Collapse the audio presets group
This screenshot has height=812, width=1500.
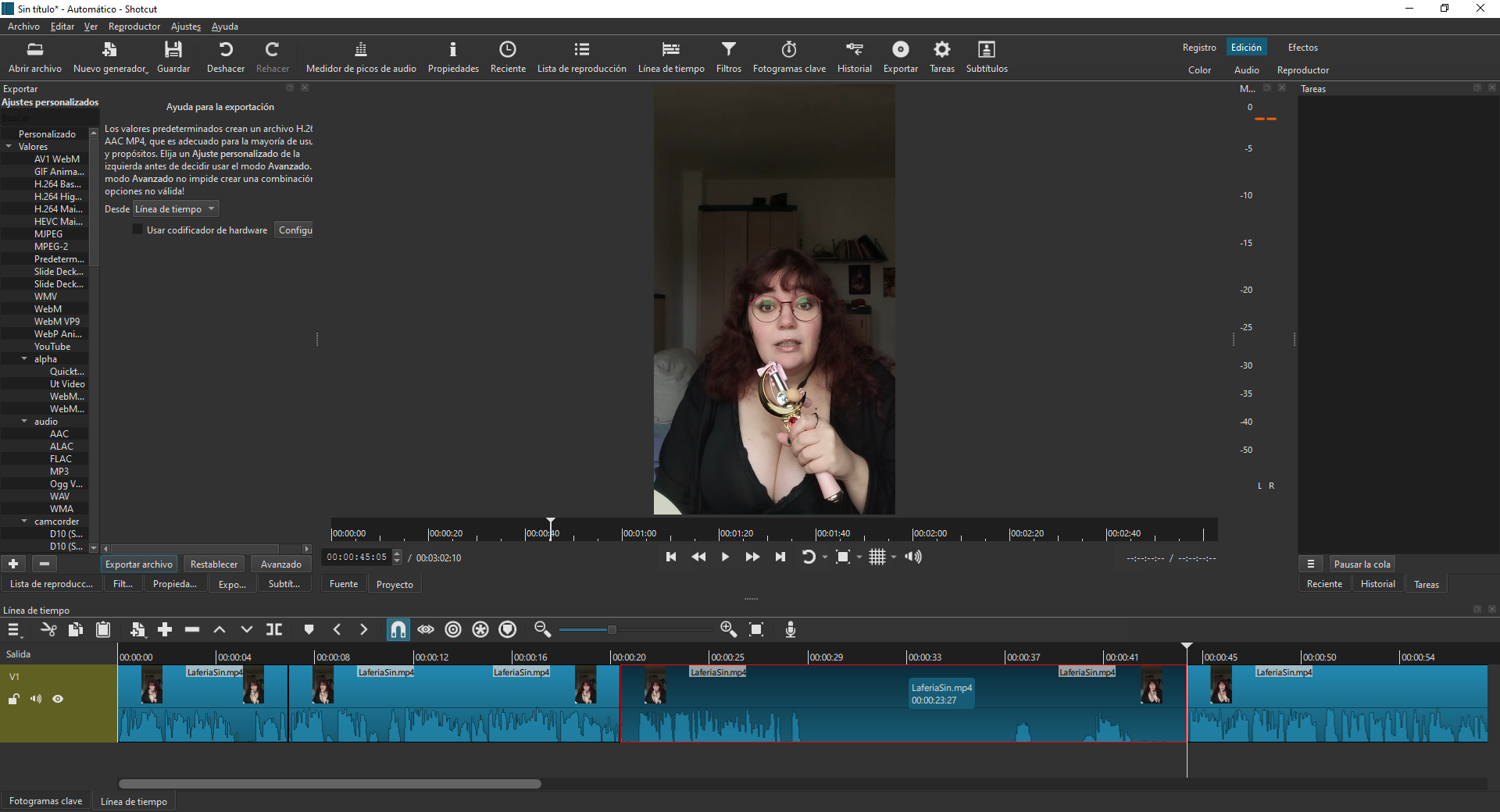click(24, 422)
